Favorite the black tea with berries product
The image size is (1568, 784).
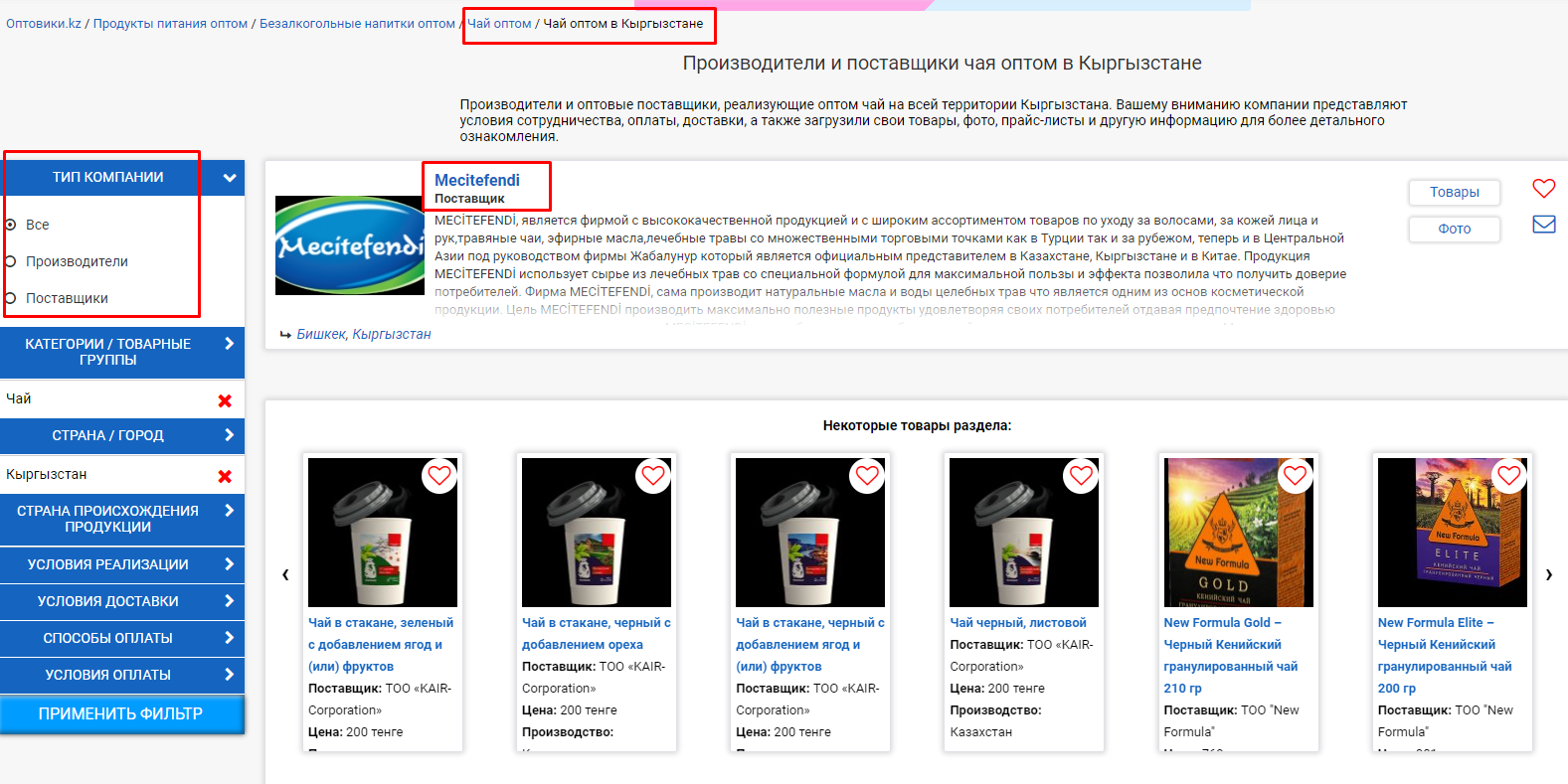[x=867, y=476]
